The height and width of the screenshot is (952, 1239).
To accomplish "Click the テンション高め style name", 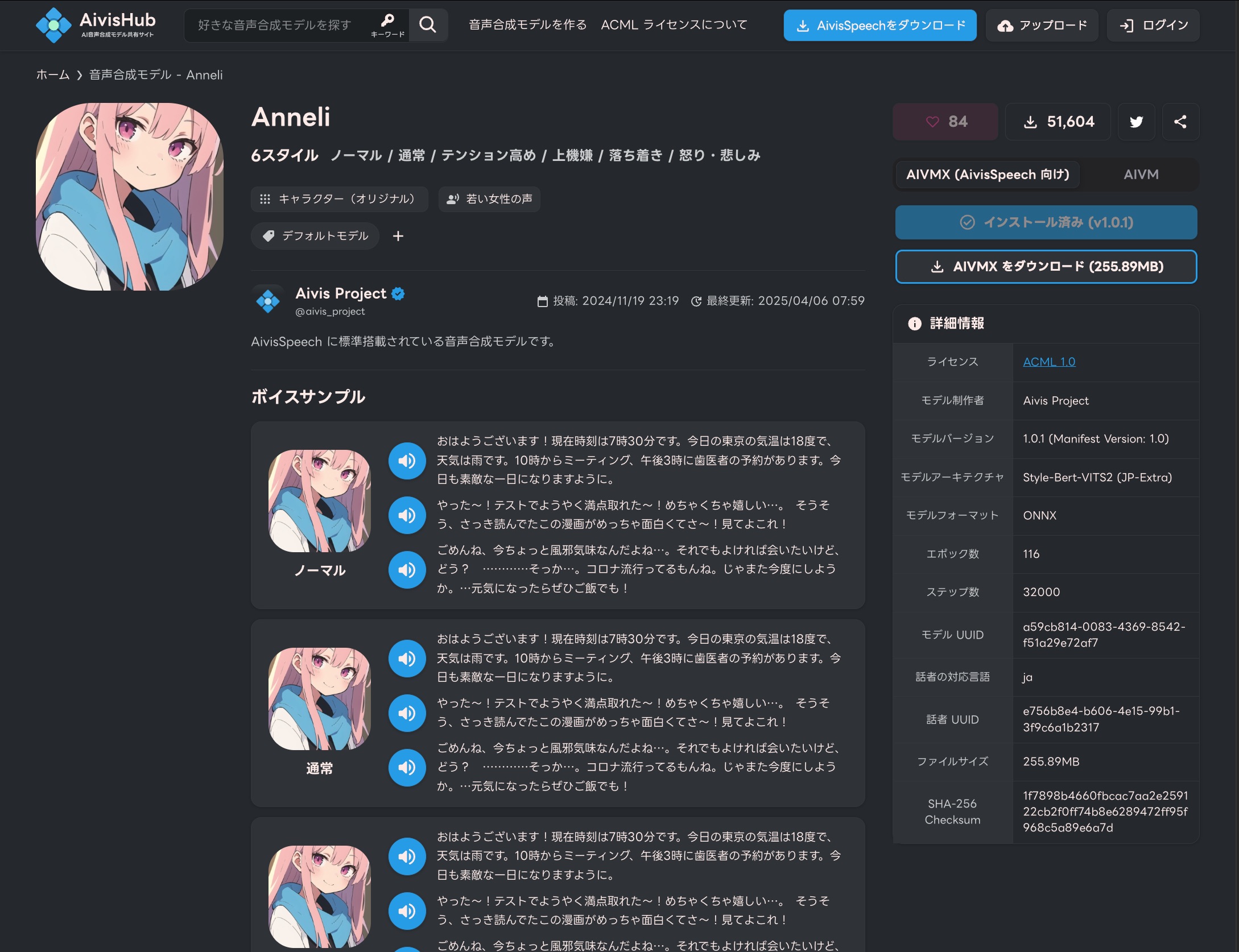I will [489, 155].
